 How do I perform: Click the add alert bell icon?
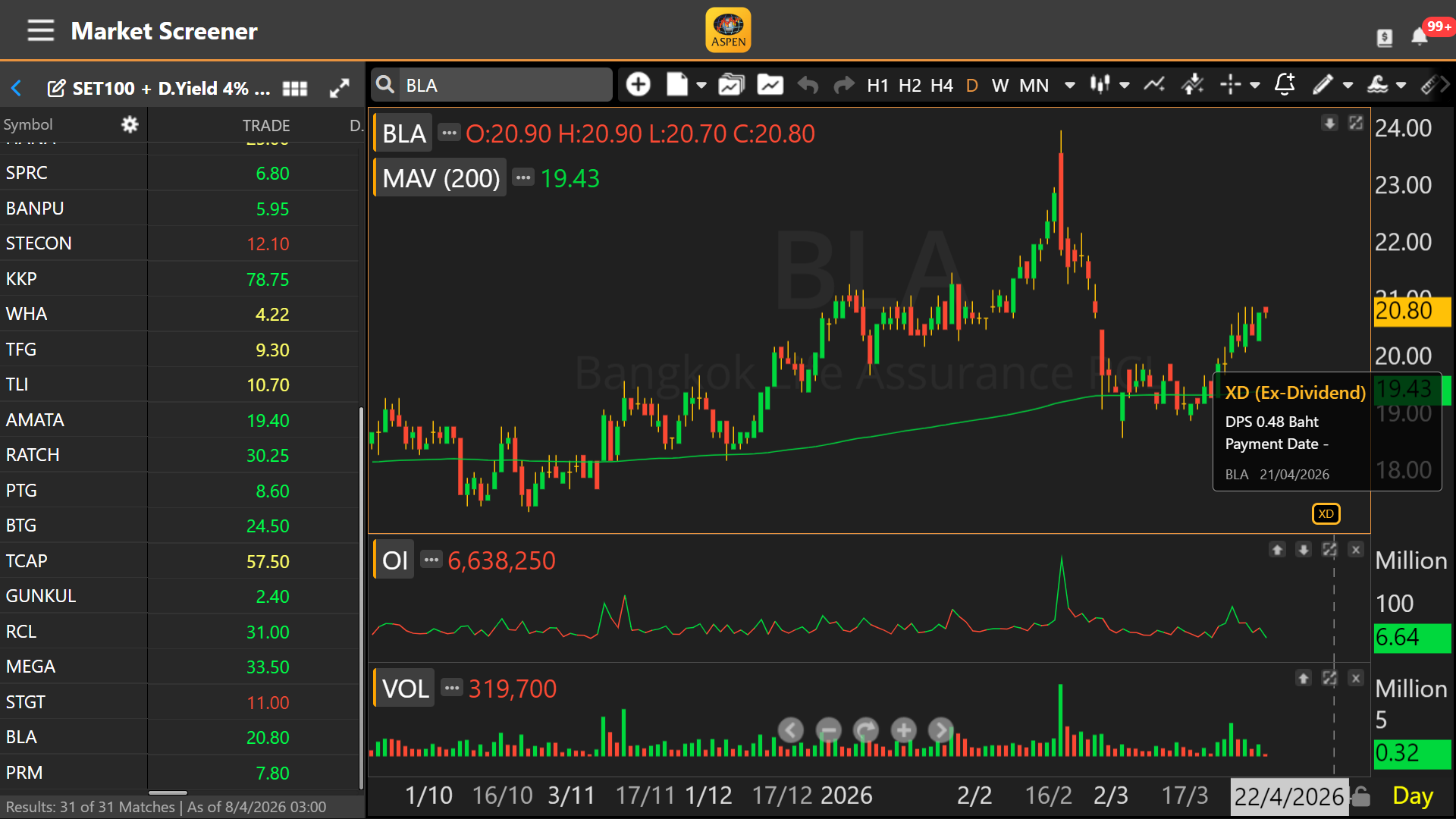click(1285, 85)
